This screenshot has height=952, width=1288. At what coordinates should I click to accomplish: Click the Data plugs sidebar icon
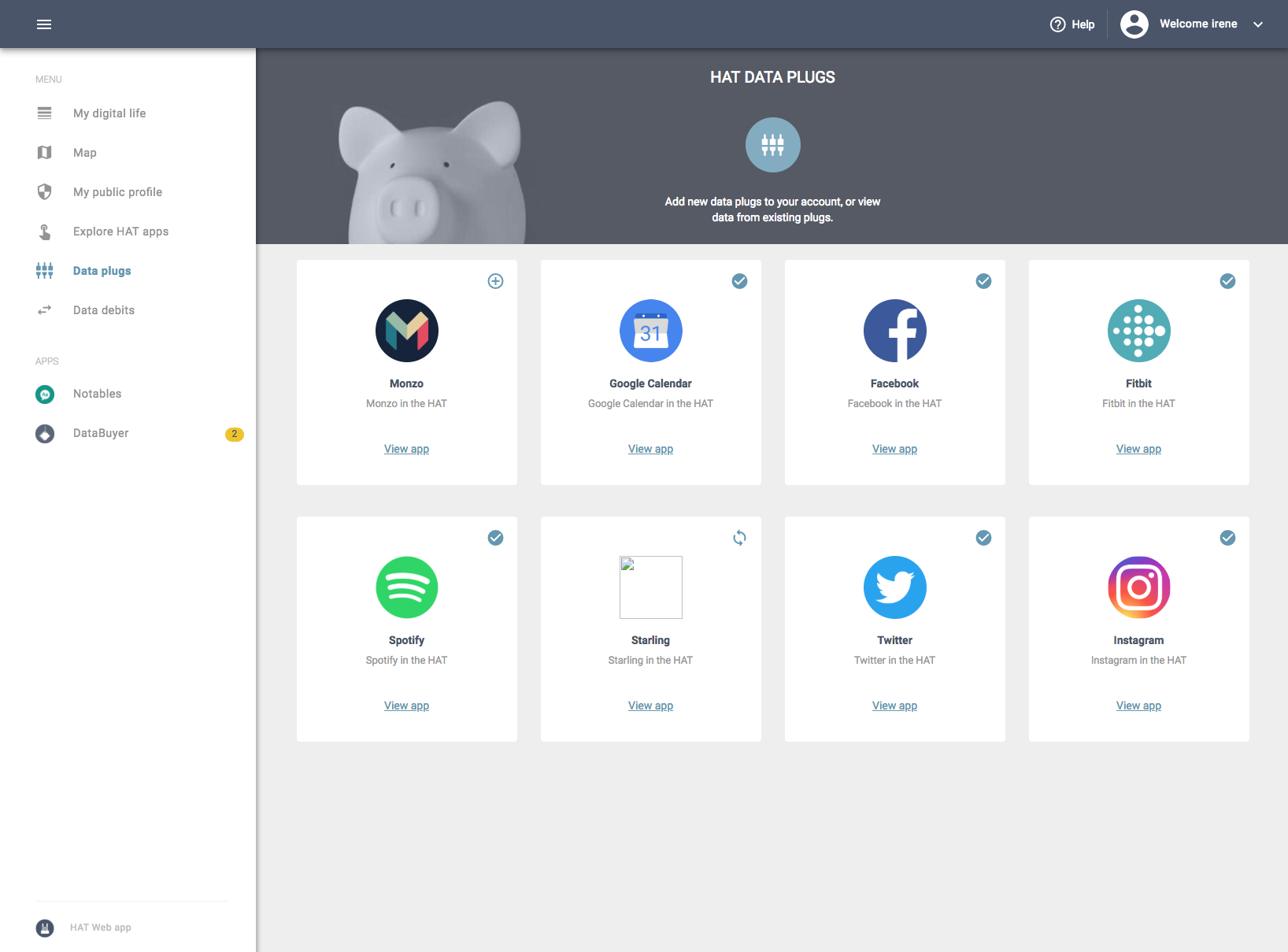click(45, 271)
